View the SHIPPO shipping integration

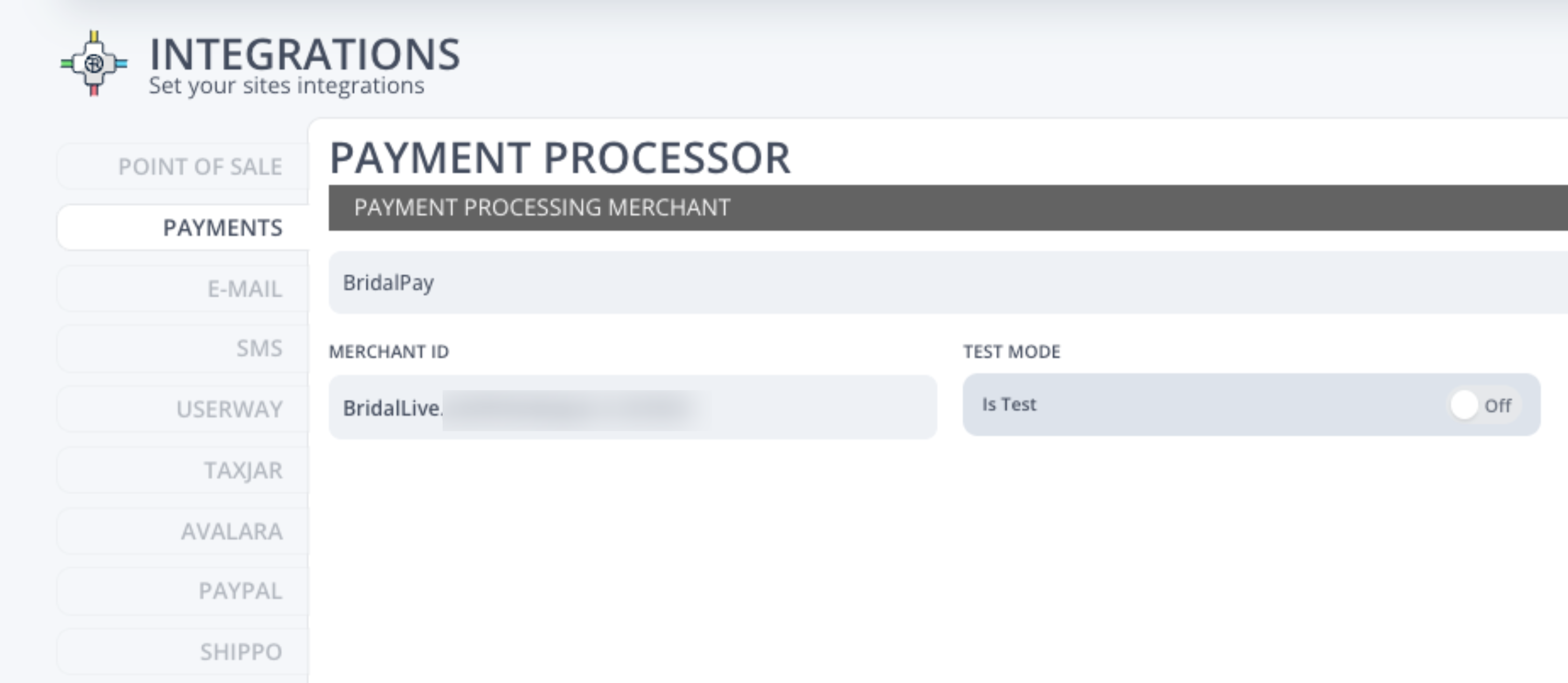(240, 650)
